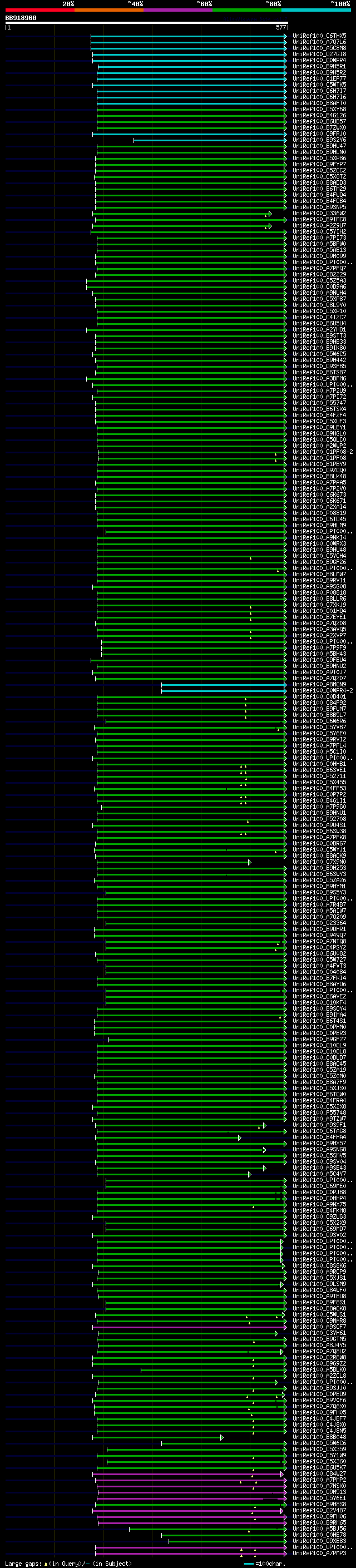Select hit label UniRef100_B8AQK9
The width and height of the screenshot is (356, 1568).
point(319,856)
